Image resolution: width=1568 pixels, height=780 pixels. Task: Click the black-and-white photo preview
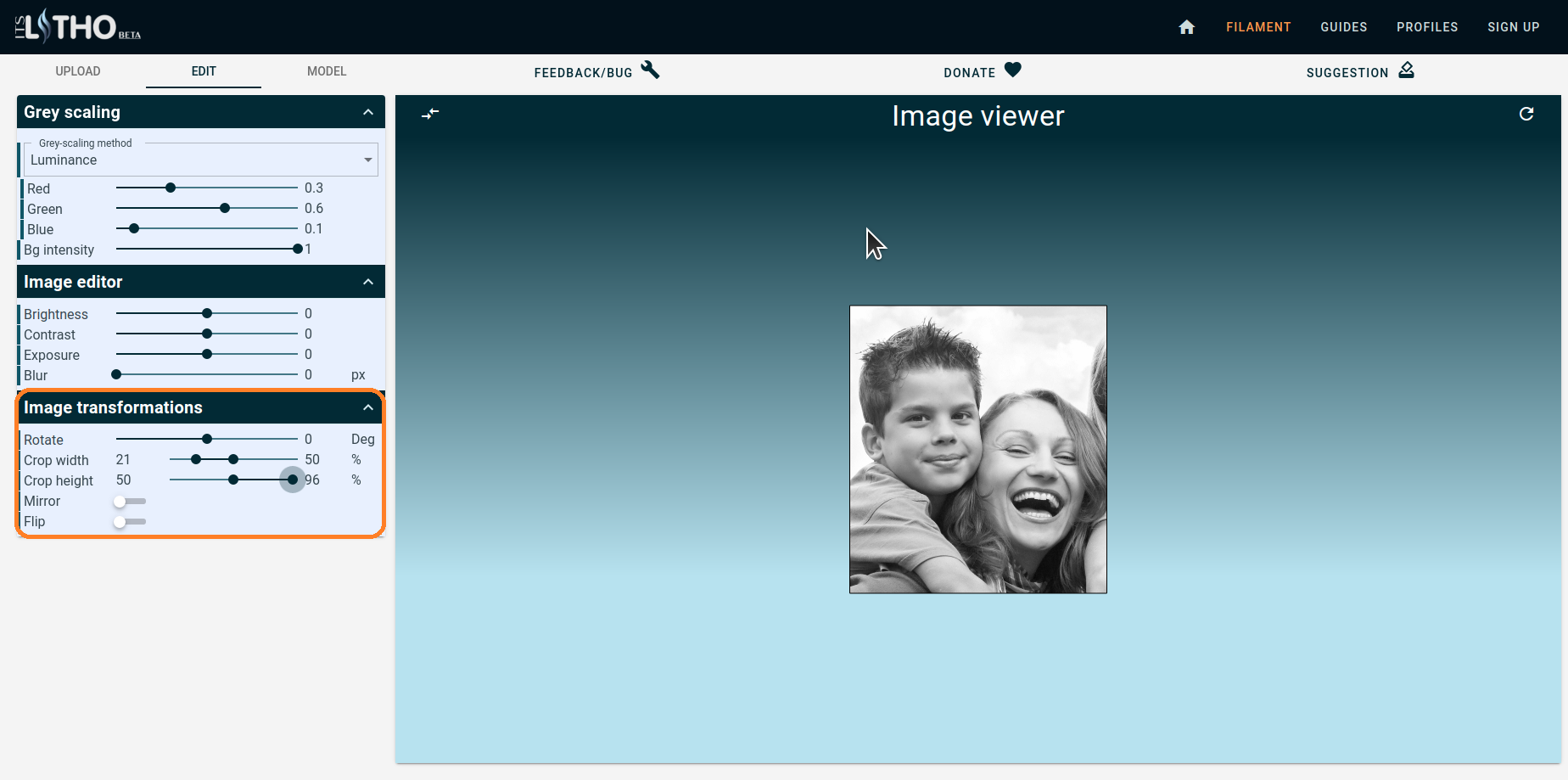point(978,449)
